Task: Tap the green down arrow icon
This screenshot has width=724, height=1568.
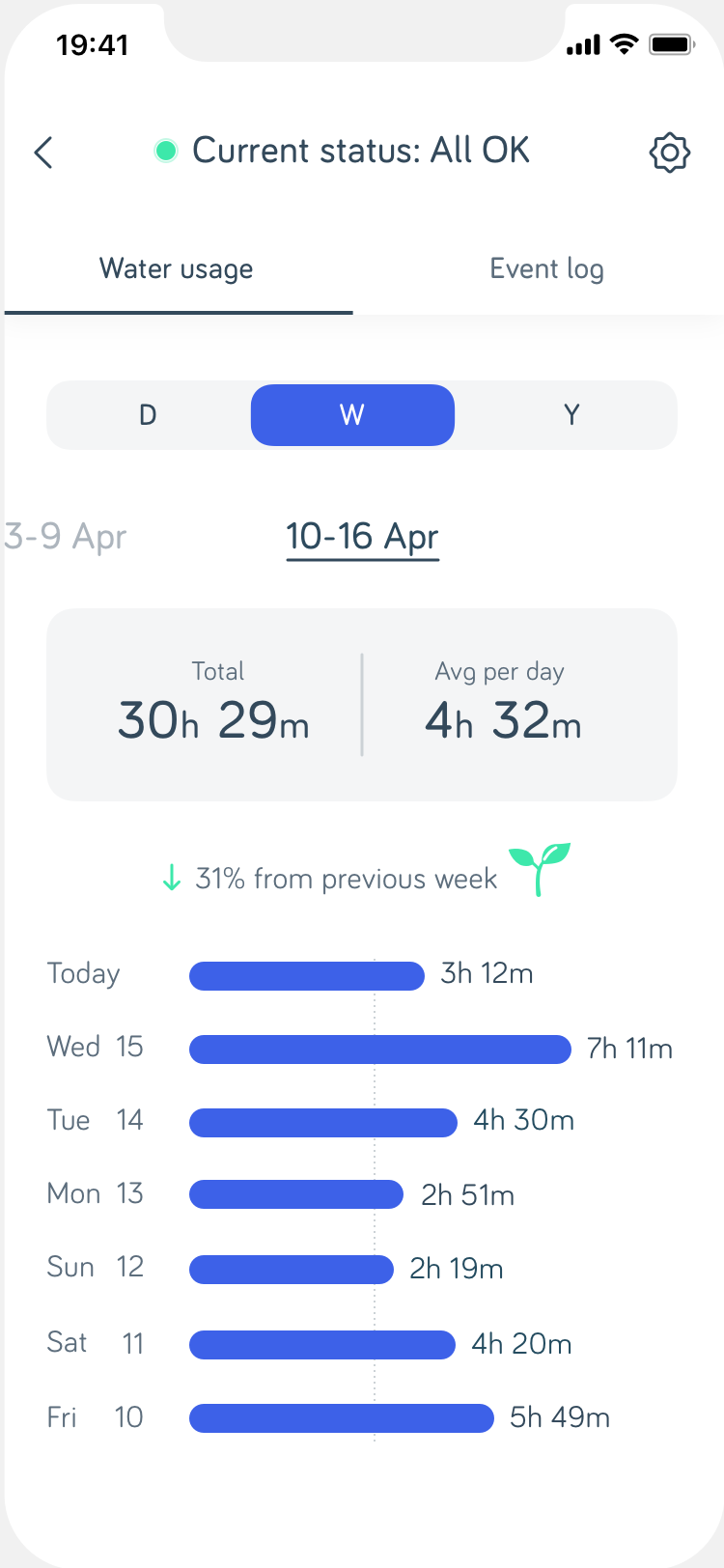Action: click(172, 879)
